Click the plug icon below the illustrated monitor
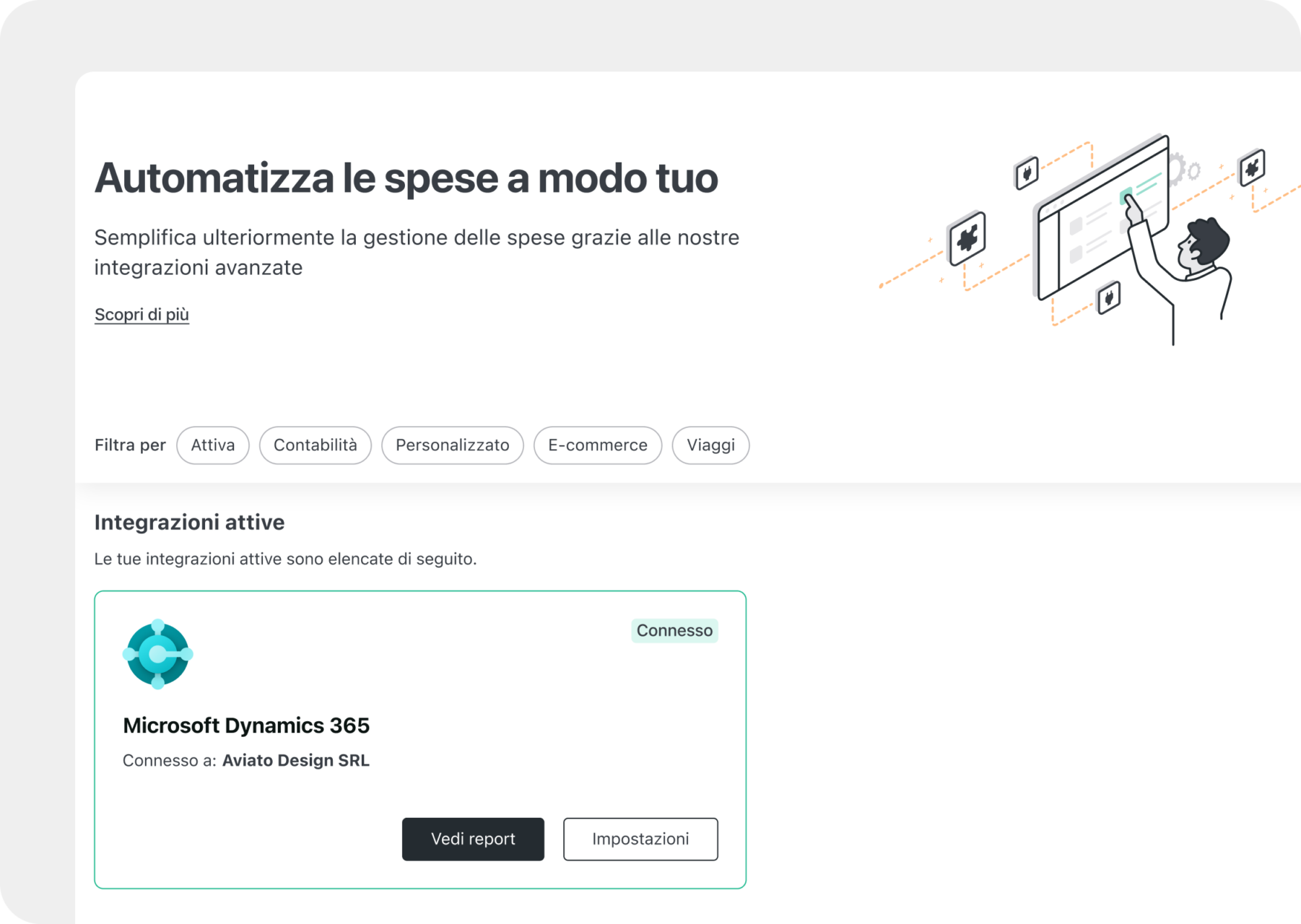 click(x=1109, y=299)
